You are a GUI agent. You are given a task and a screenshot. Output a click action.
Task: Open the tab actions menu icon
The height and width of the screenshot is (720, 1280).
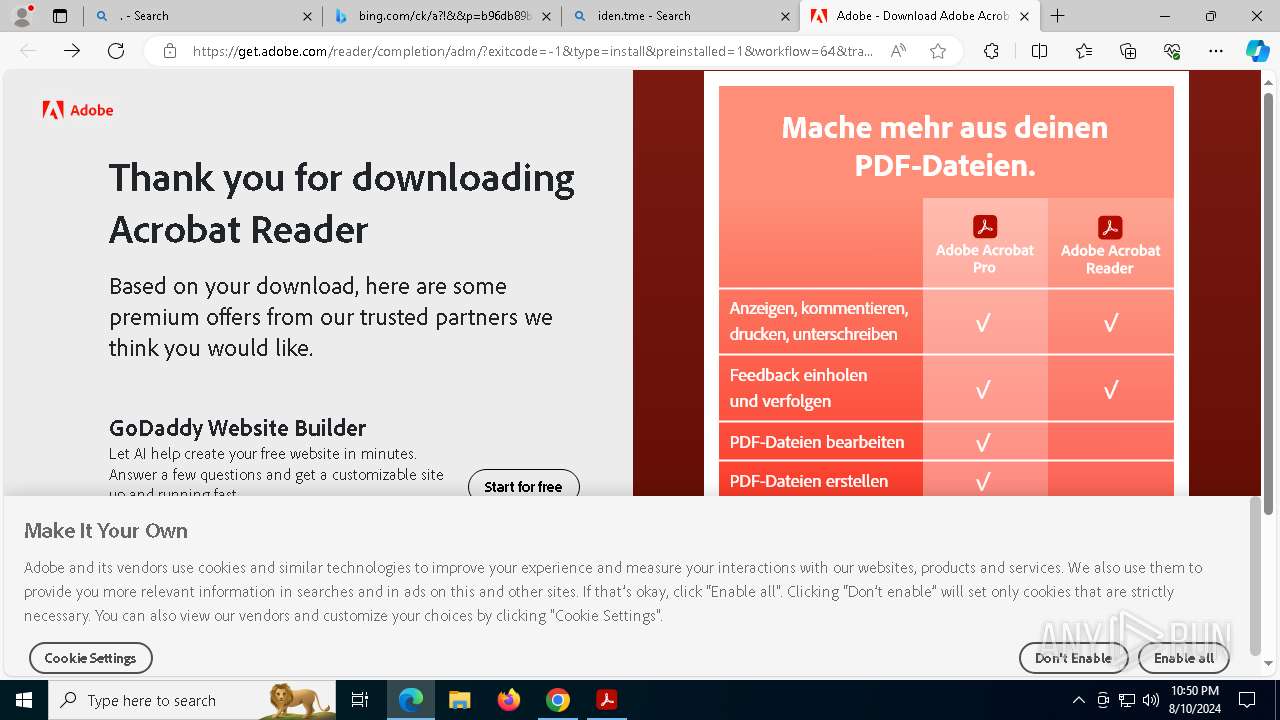tap(60, 16)
